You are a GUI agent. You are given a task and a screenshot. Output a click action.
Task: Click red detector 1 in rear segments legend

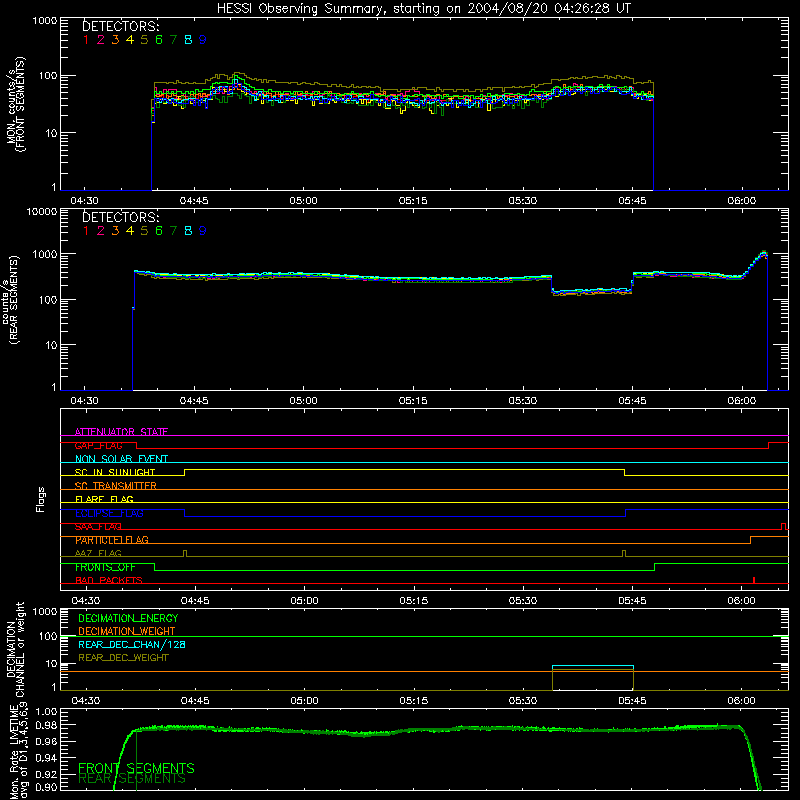pos(86,231)
